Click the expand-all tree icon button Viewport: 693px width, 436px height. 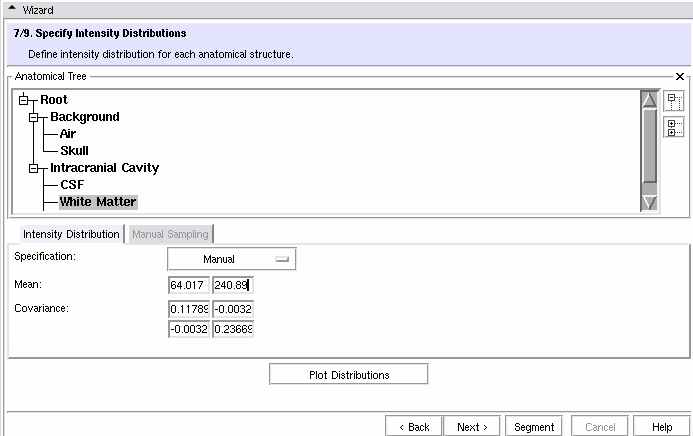[674, 128]
